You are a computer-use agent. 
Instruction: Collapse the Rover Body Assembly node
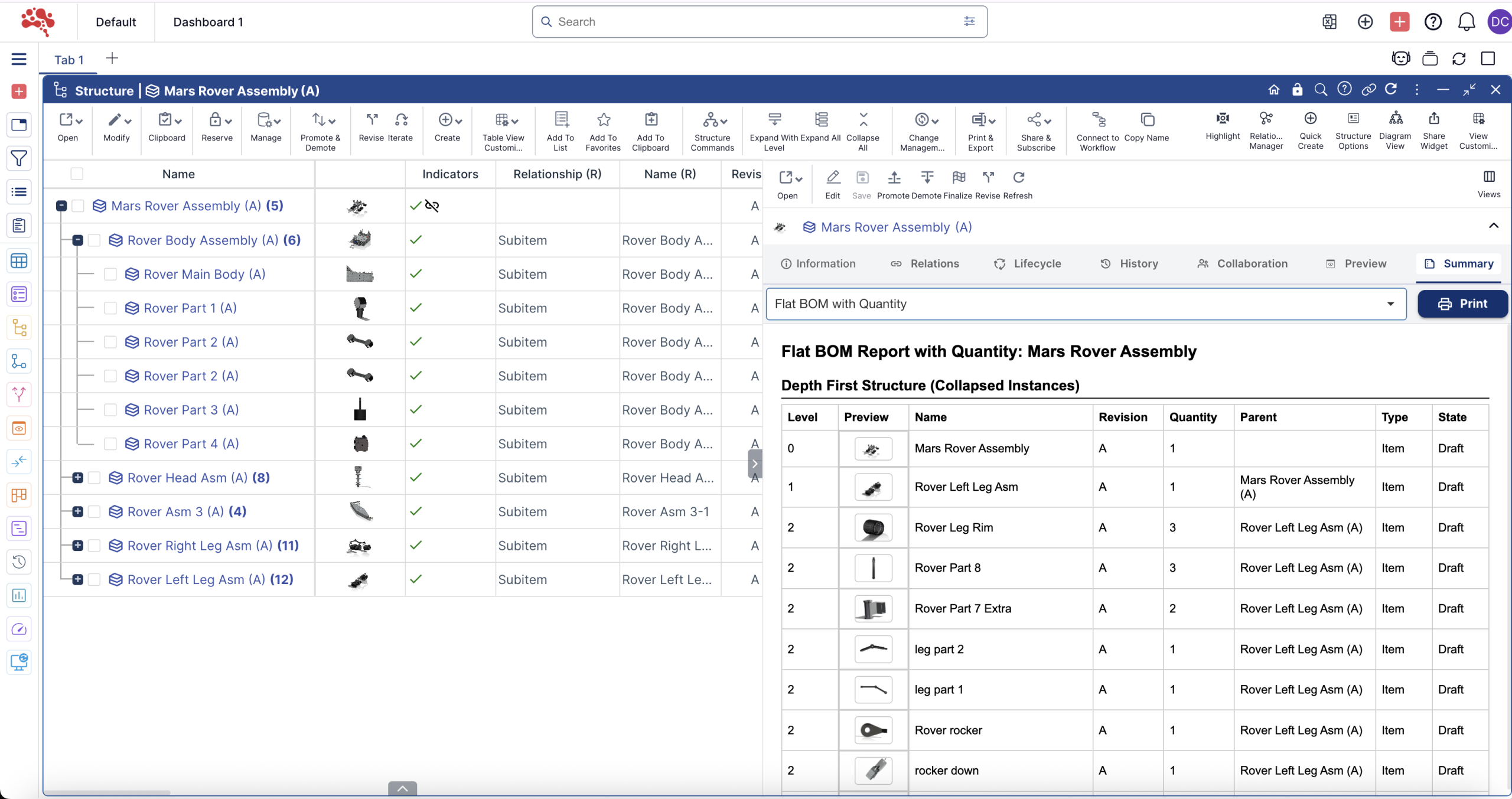pyautogui.click(x=77, y=240)
